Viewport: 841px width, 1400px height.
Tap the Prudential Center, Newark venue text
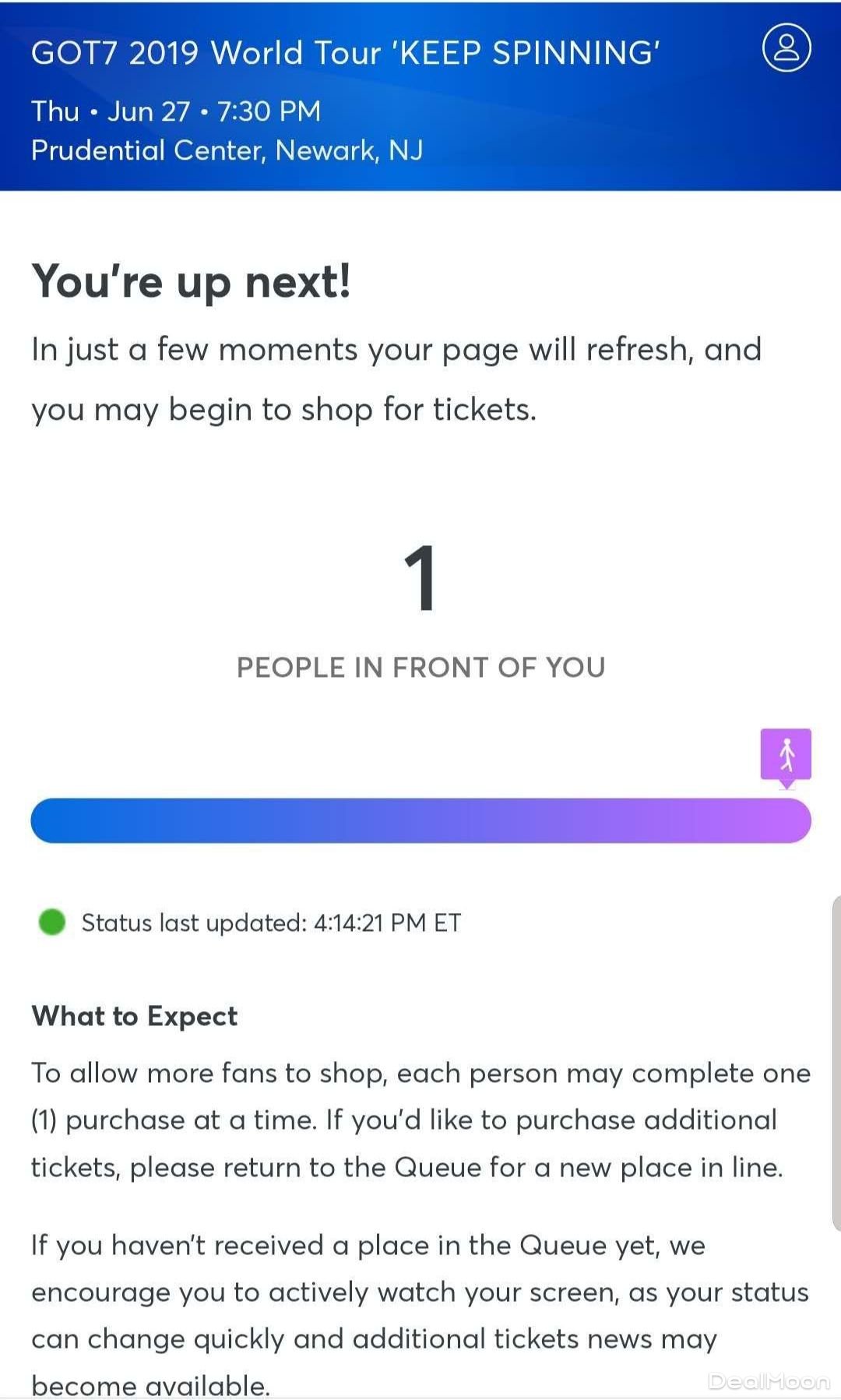click(x=227, y=150)
